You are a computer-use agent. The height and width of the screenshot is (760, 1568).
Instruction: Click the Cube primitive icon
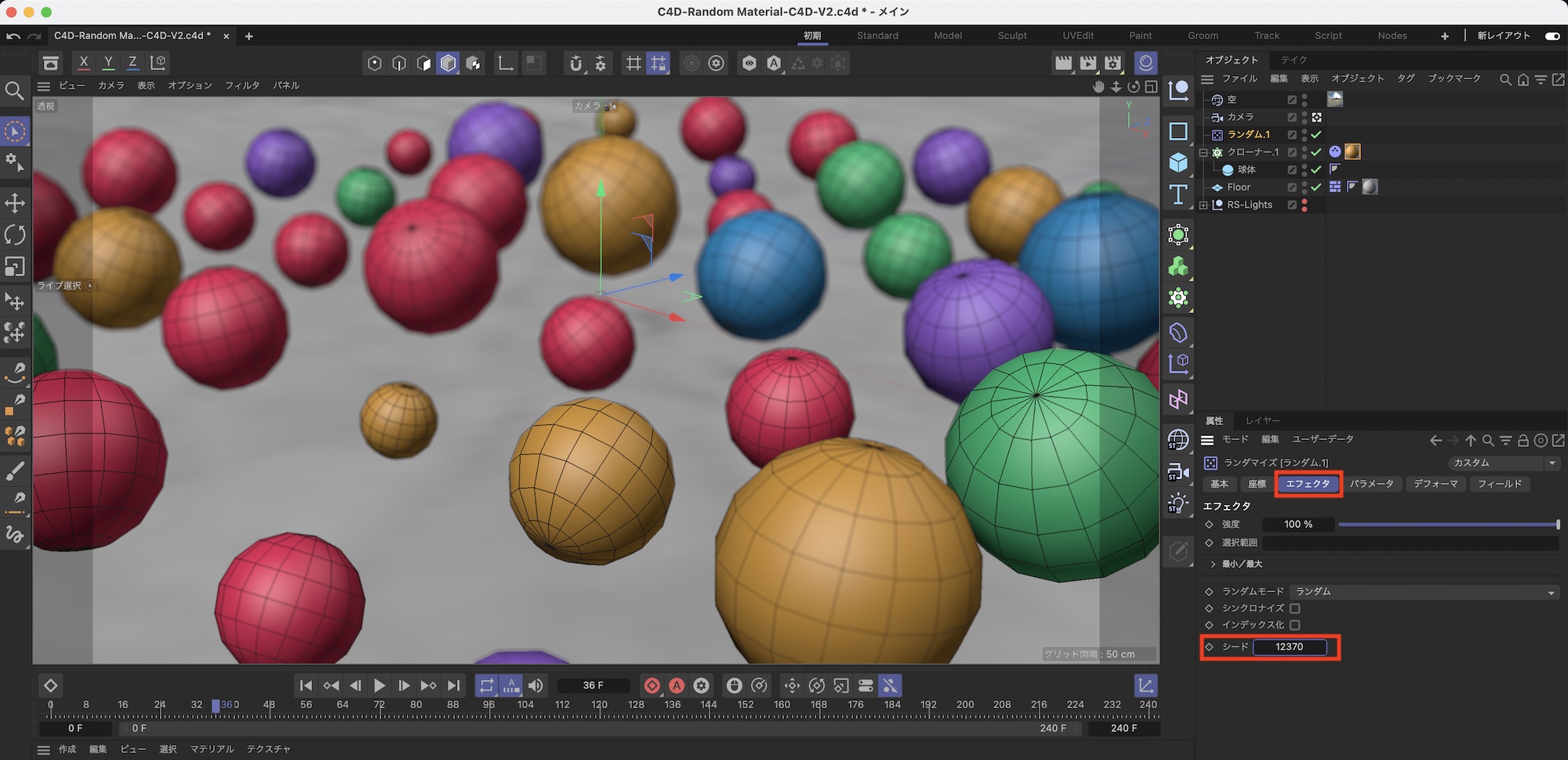click(1178, 162)
